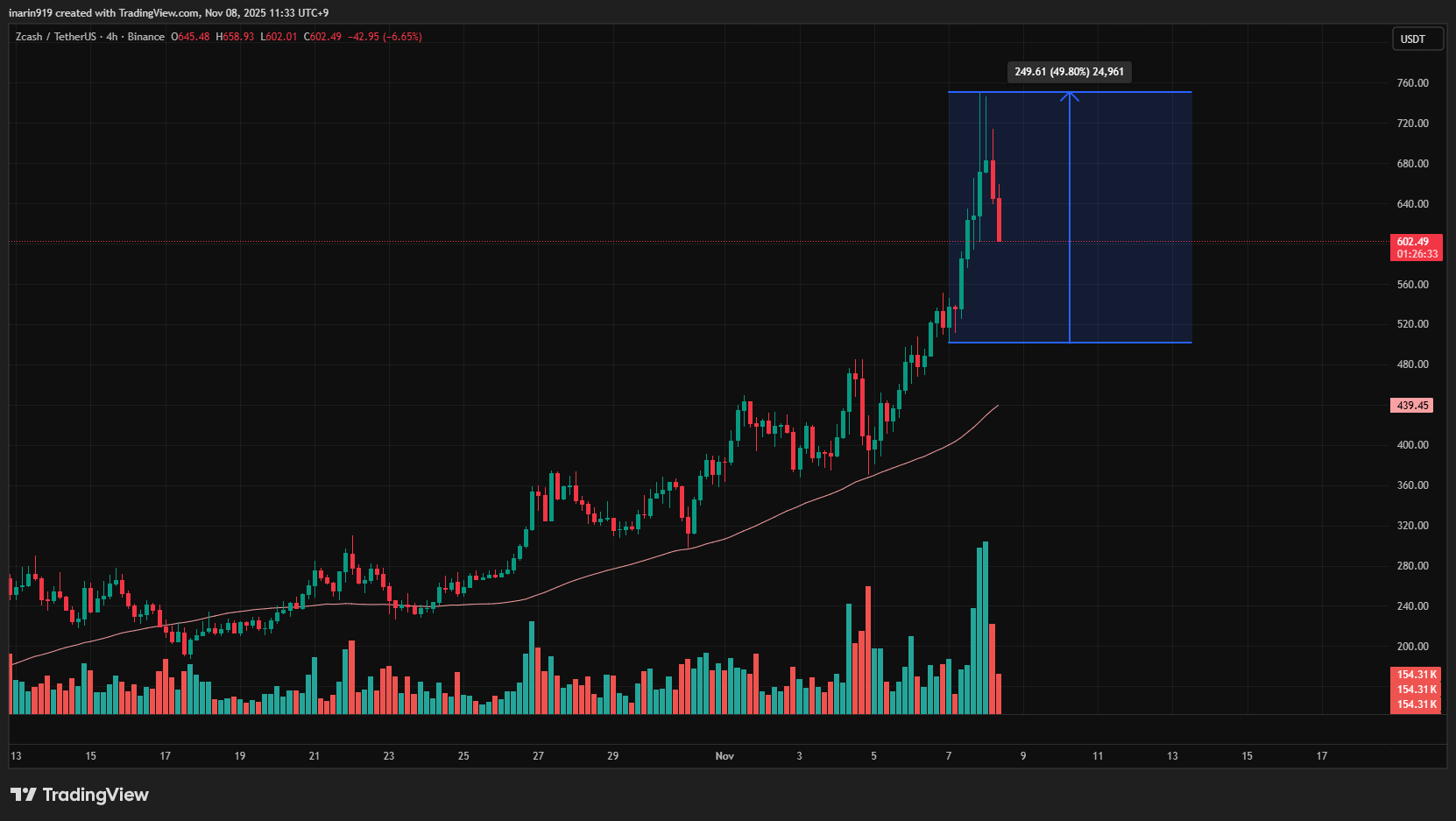Click the 520.00 price axis label

point(1412,324)
